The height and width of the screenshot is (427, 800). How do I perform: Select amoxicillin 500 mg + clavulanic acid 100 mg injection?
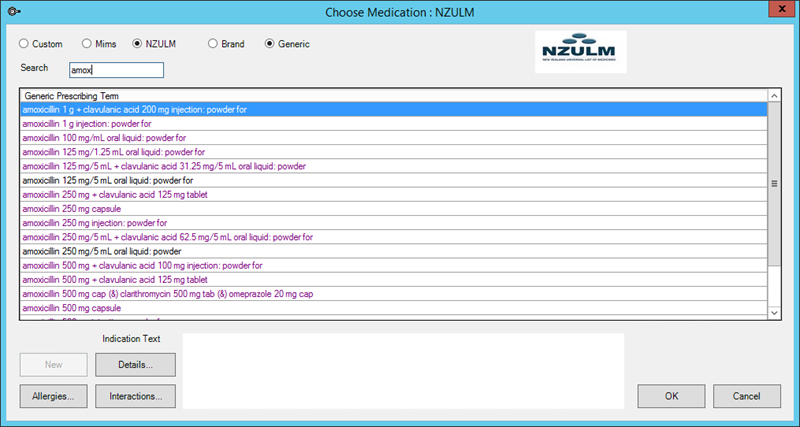click(394, 266)
